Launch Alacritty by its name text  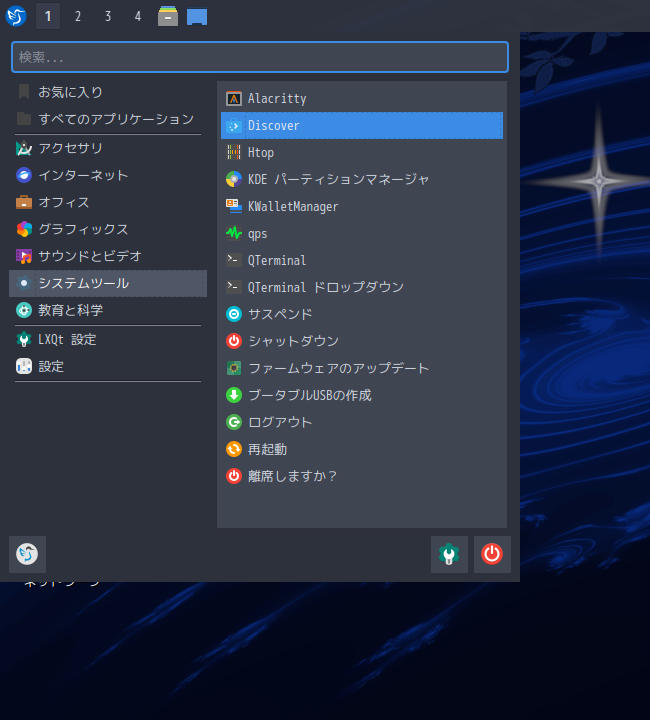point(277,99)
